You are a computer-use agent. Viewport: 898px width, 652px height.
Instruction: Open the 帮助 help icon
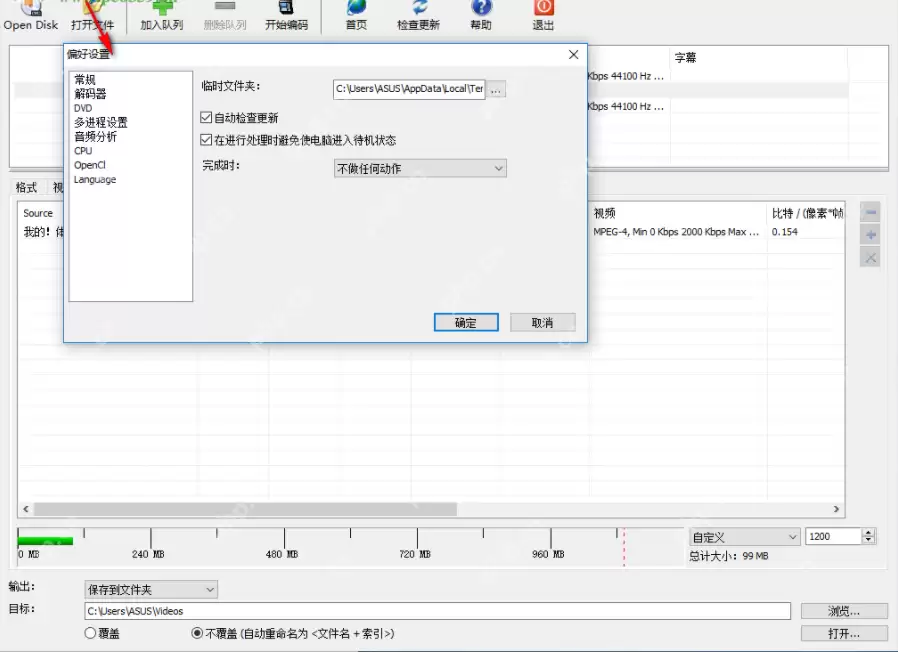tap(481, 15)
